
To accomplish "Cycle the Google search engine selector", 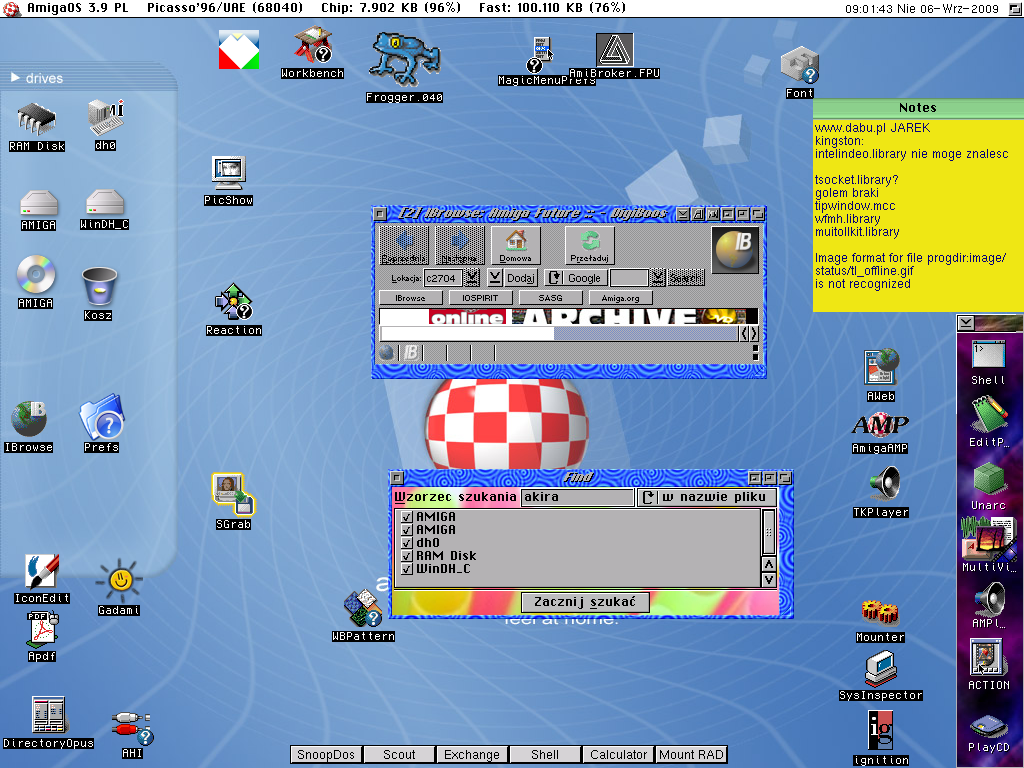I will coord(576,278).
